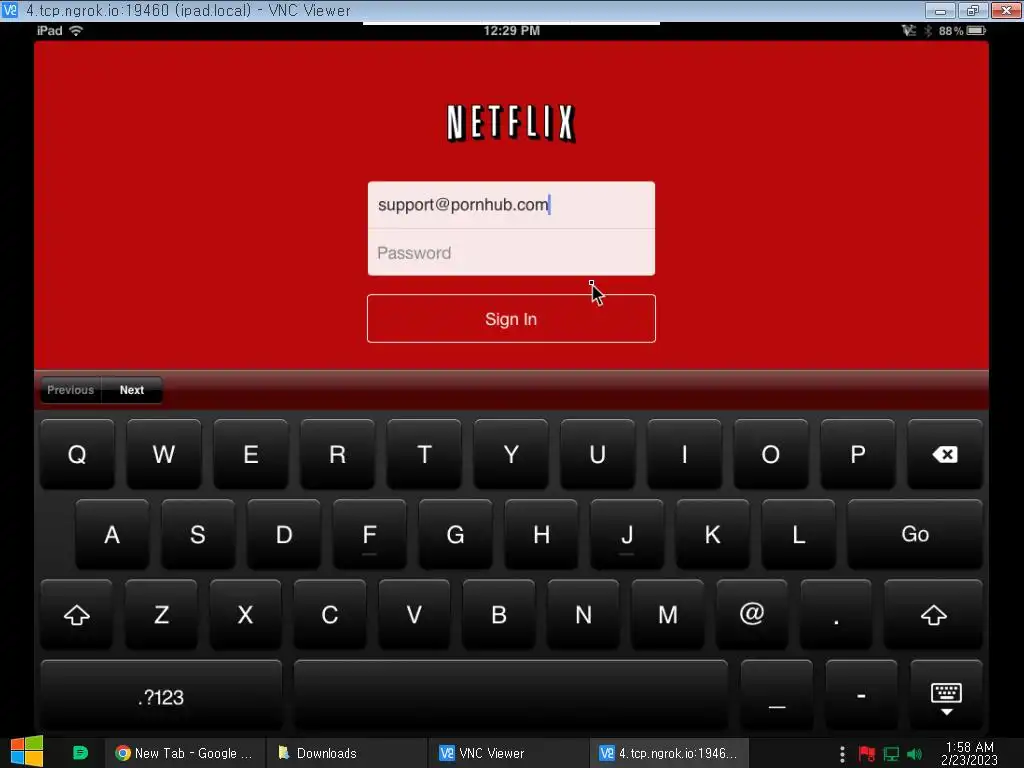
Task: Tap the Q key on keyboard
Action: [x=77, y=454]
